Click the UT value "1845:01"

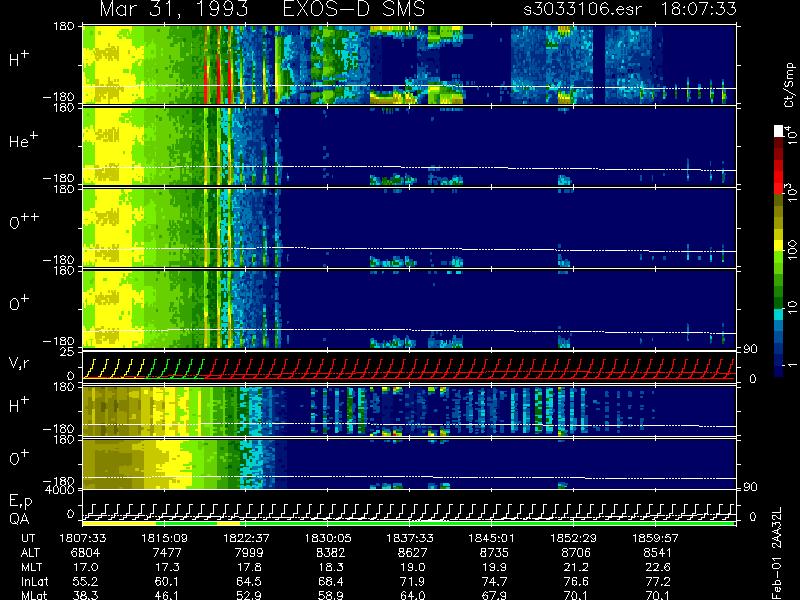click(491, 538)
